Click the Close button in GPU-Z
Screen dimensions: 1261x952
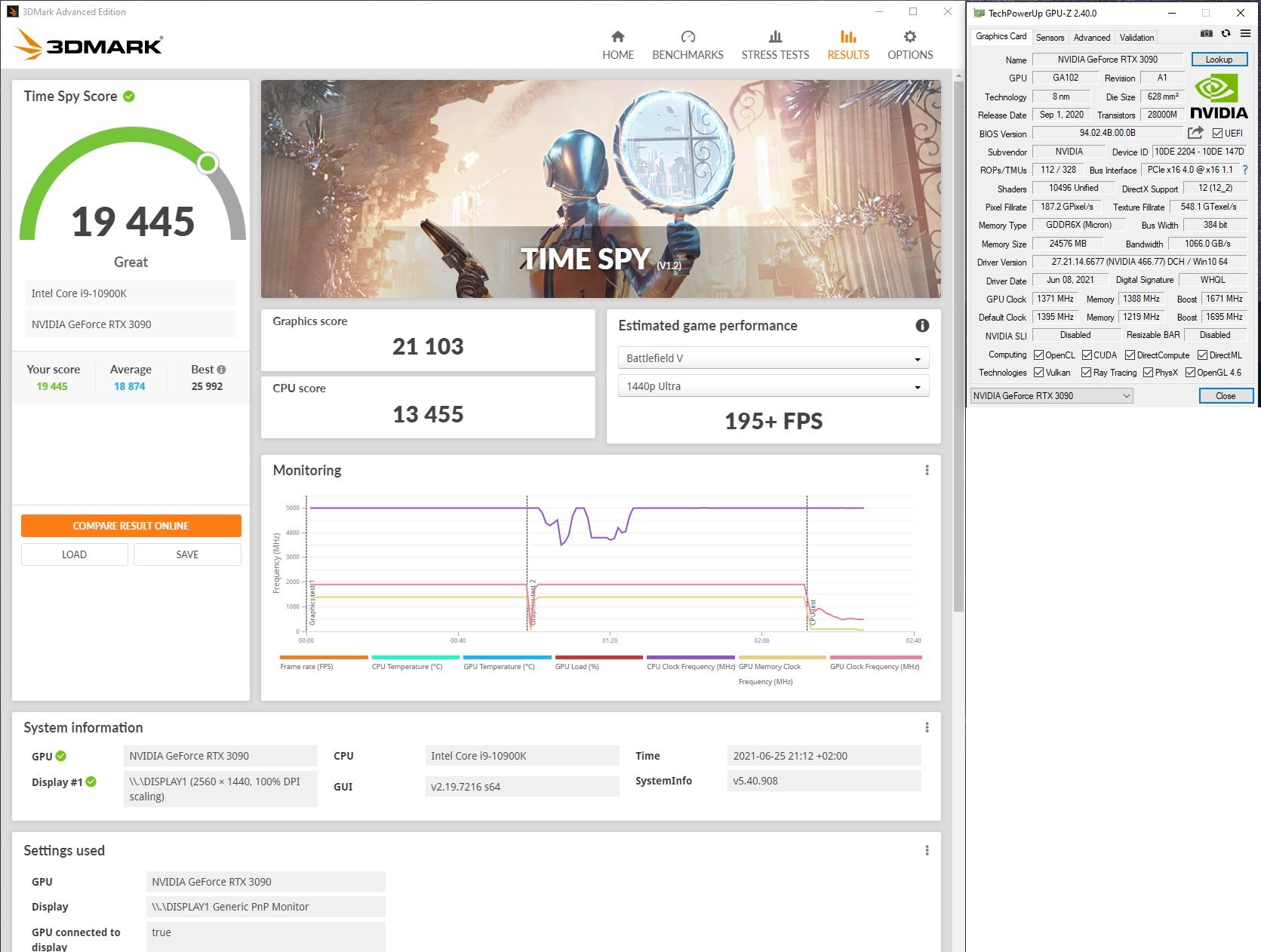(1226, 395)
